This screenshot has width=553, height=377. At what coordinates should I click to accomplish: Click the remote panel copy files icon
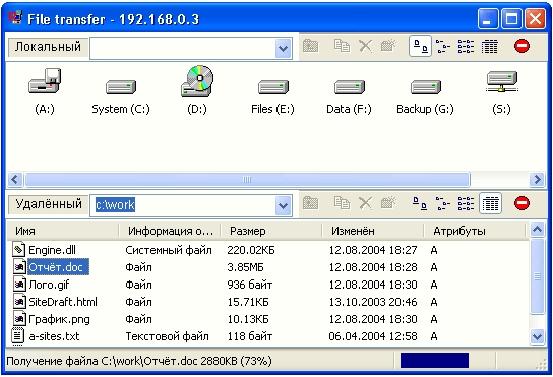point(342,203)
